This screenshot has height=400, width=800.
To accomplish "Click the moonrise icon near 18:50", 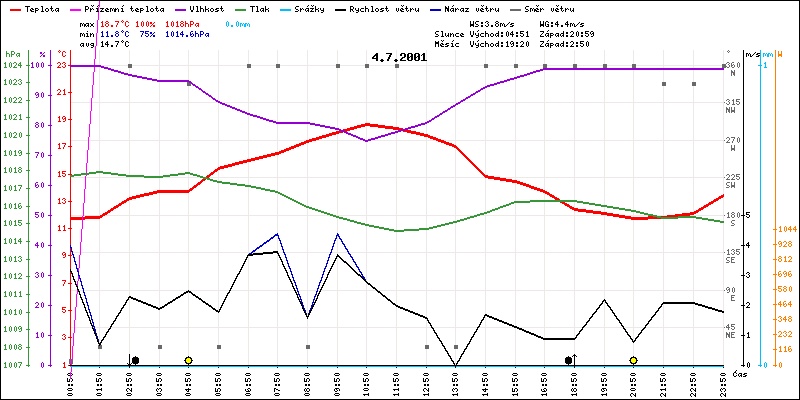I will click(570, 359).
